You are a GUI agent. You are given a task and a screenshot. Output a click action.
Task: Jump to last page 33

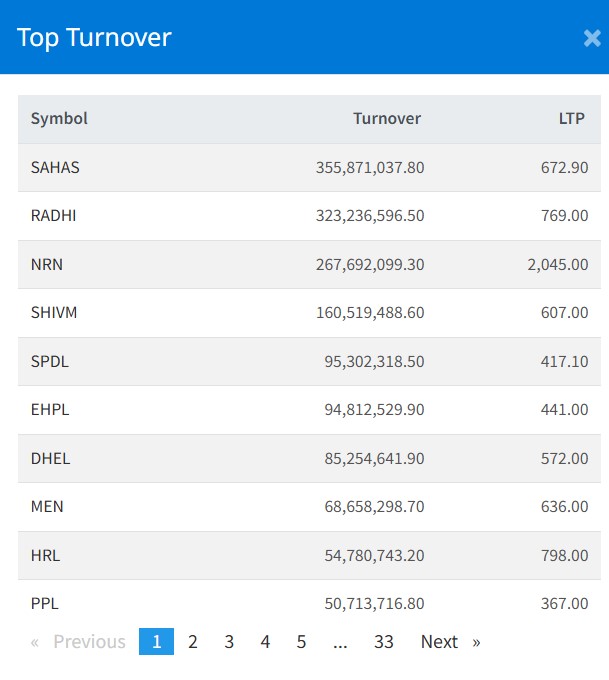[x=384, y=642]
